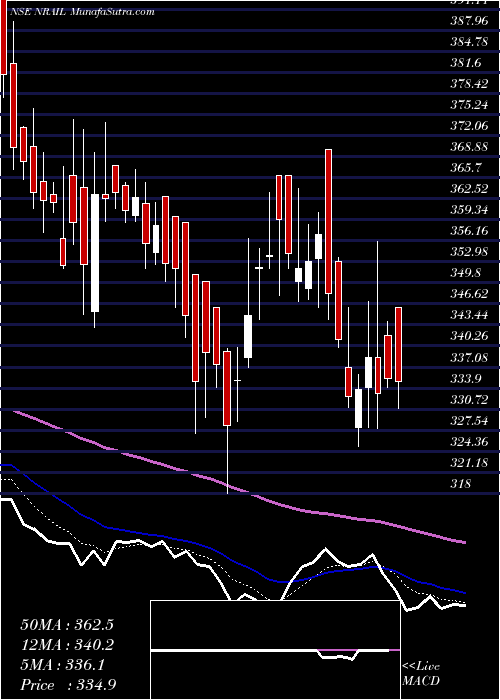Click the 368.88 price axis label
Screen dimensions: 500x700
pyautogui.click(x=467, y=147)
